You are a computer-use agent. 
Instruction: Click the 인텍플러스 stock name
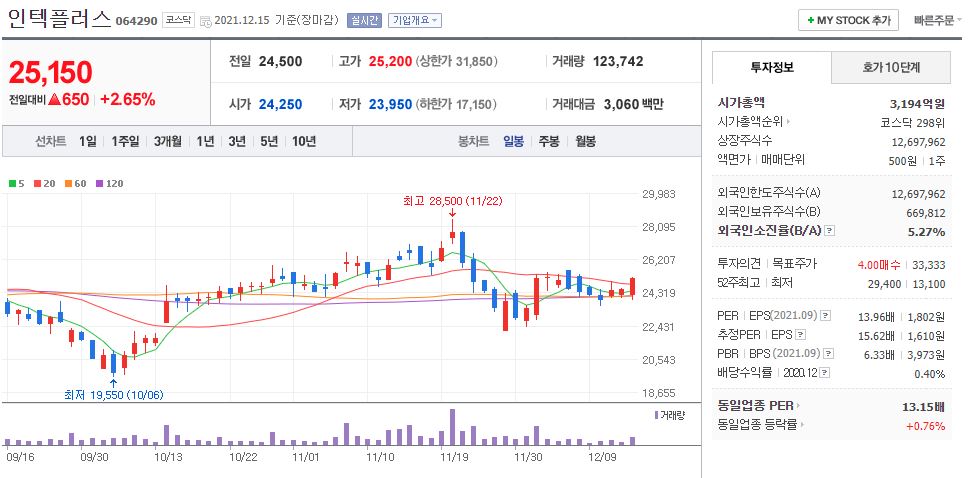click(x=59, y=18)
